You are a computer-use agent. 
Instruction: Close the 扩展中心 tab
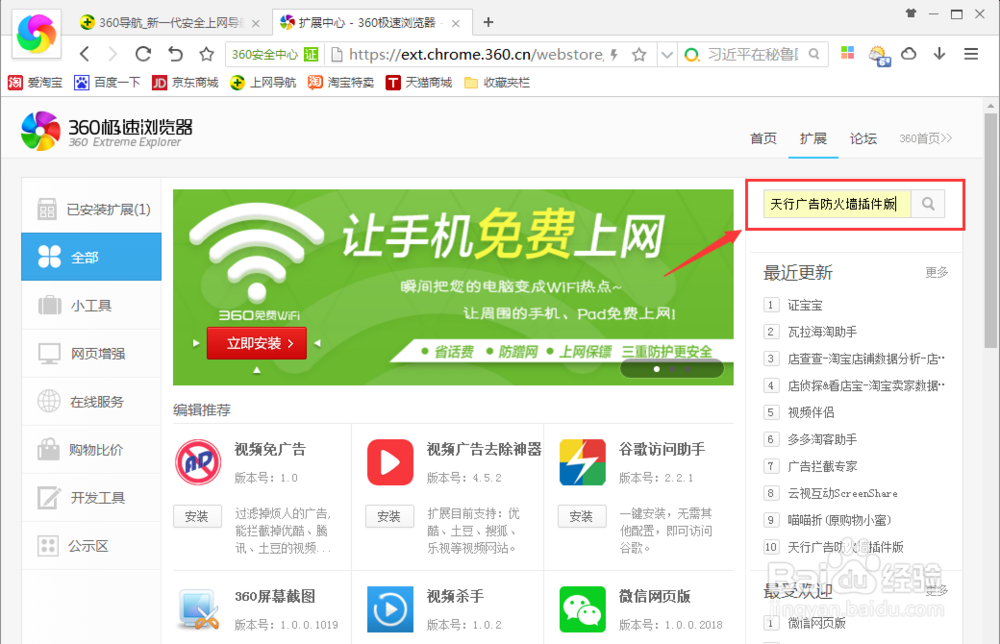pyautogui.click(x=455, y=23)
